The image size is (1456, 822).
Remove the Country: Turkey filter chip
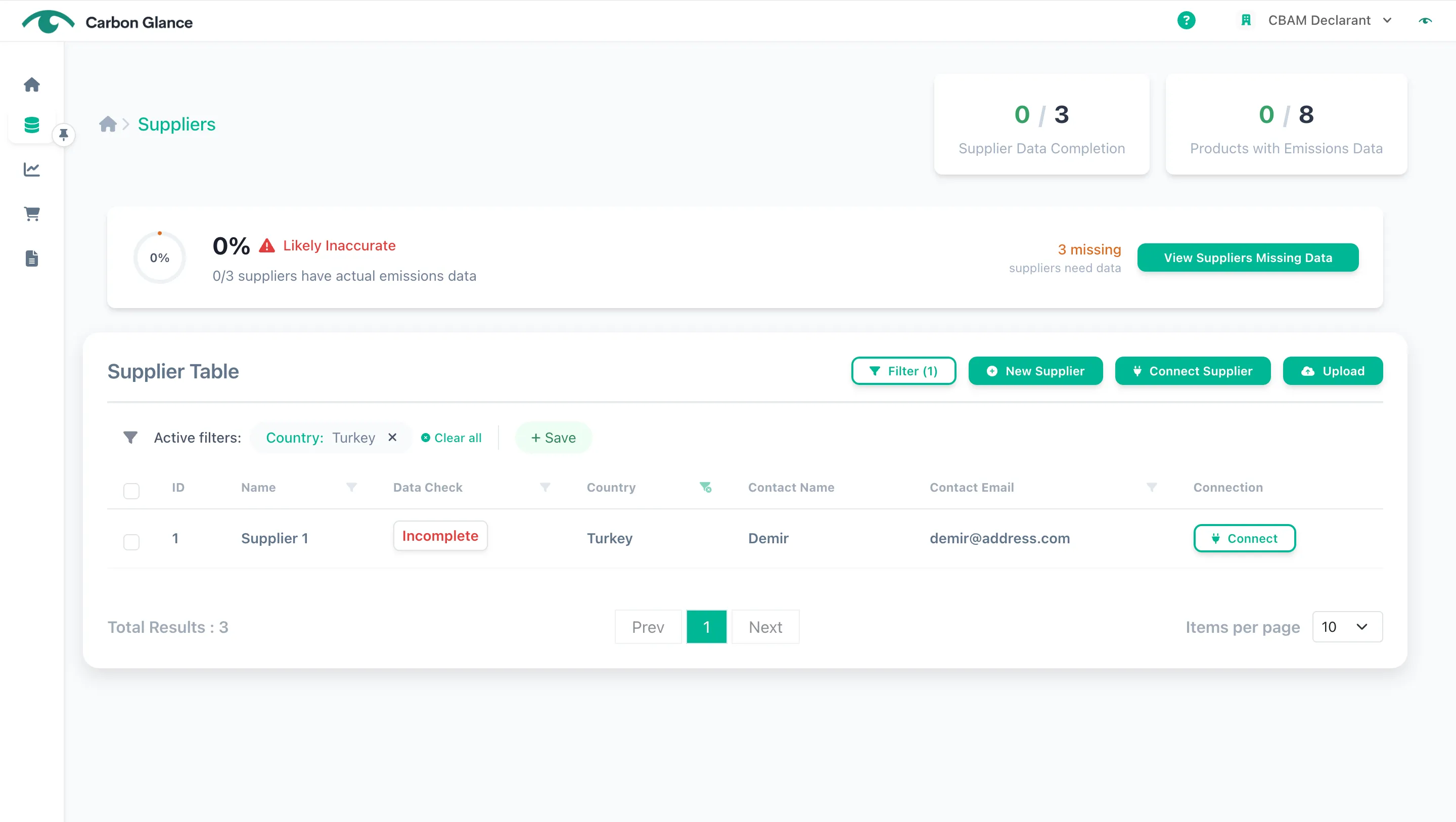pyautogui.click(x=392, y=438)
